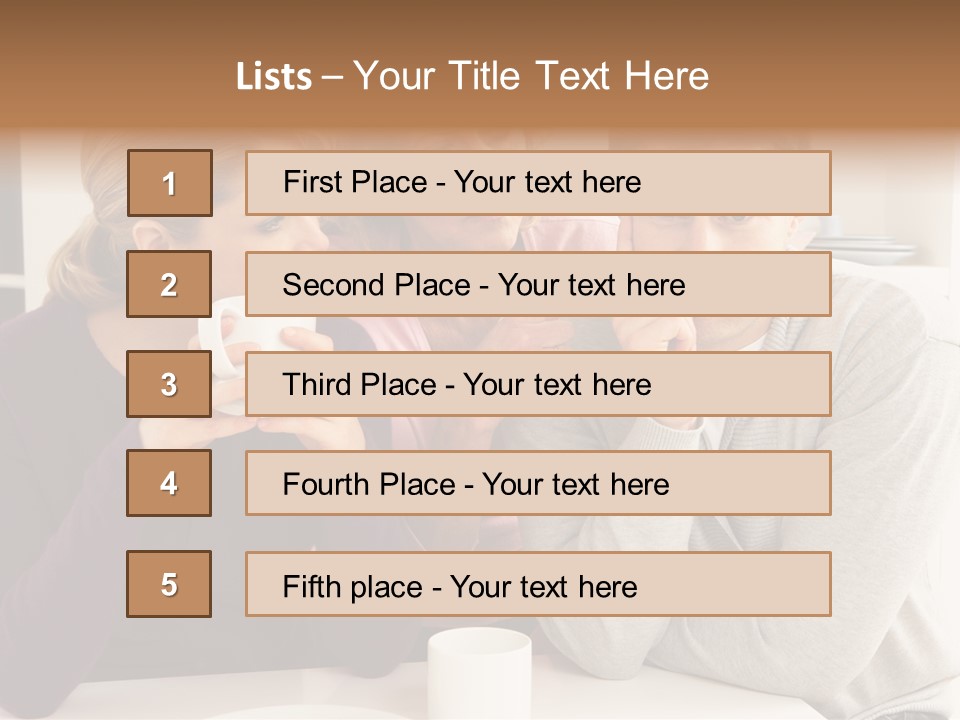Select the number 2 box
Screen dimensions: 960x720
click(170, 284)
